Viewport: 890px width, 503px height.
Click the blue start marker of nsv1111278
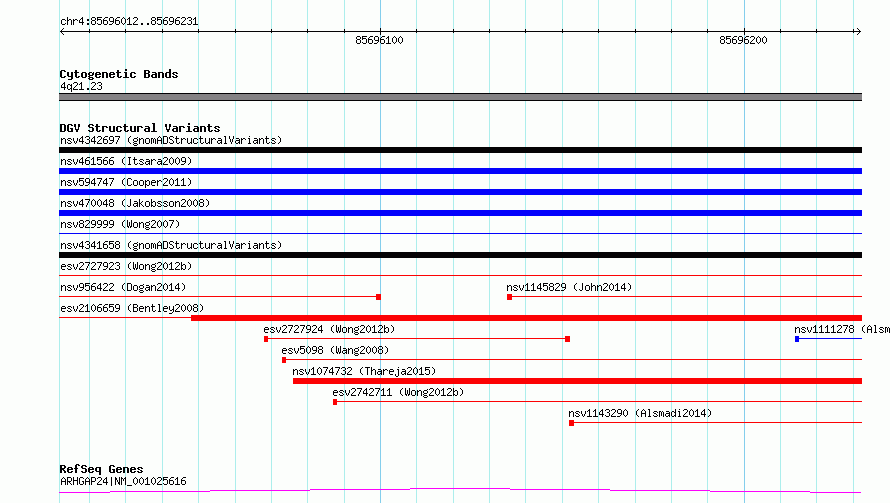[797, 339]
